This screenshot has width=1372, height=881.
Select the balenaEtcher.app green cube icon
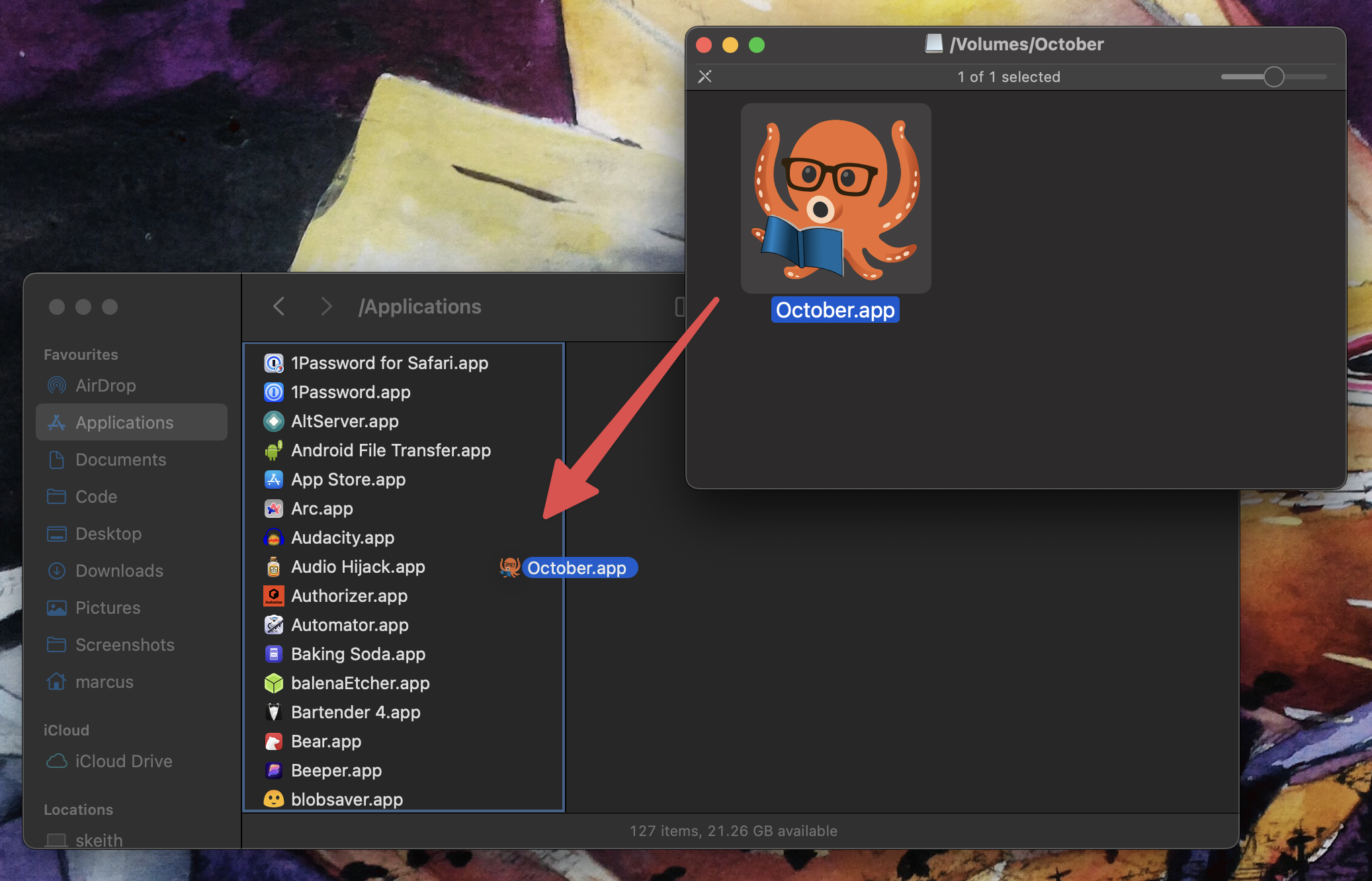coord(274,683)
